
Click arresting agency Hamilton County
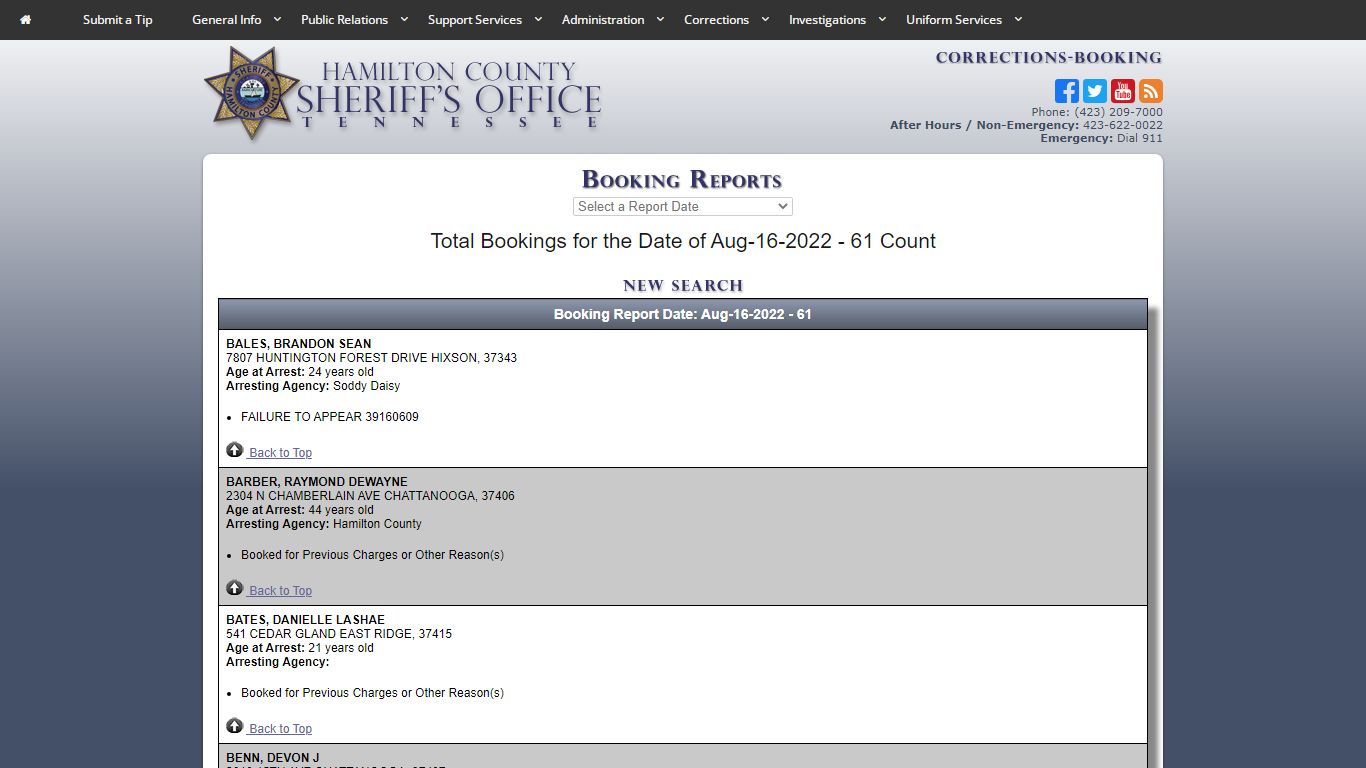coord(377,524)
